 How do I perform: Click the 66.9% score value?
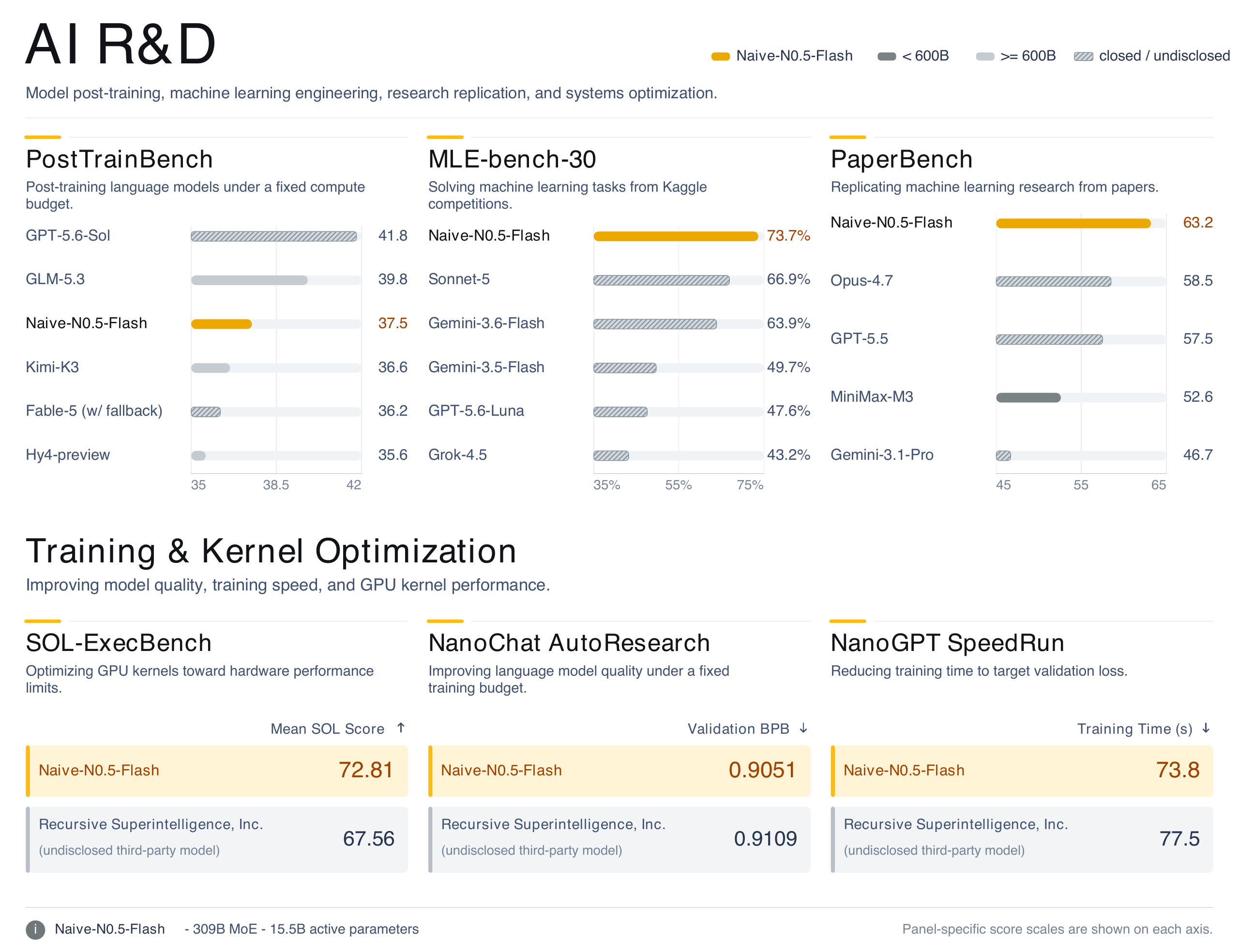tap(788, 279)
